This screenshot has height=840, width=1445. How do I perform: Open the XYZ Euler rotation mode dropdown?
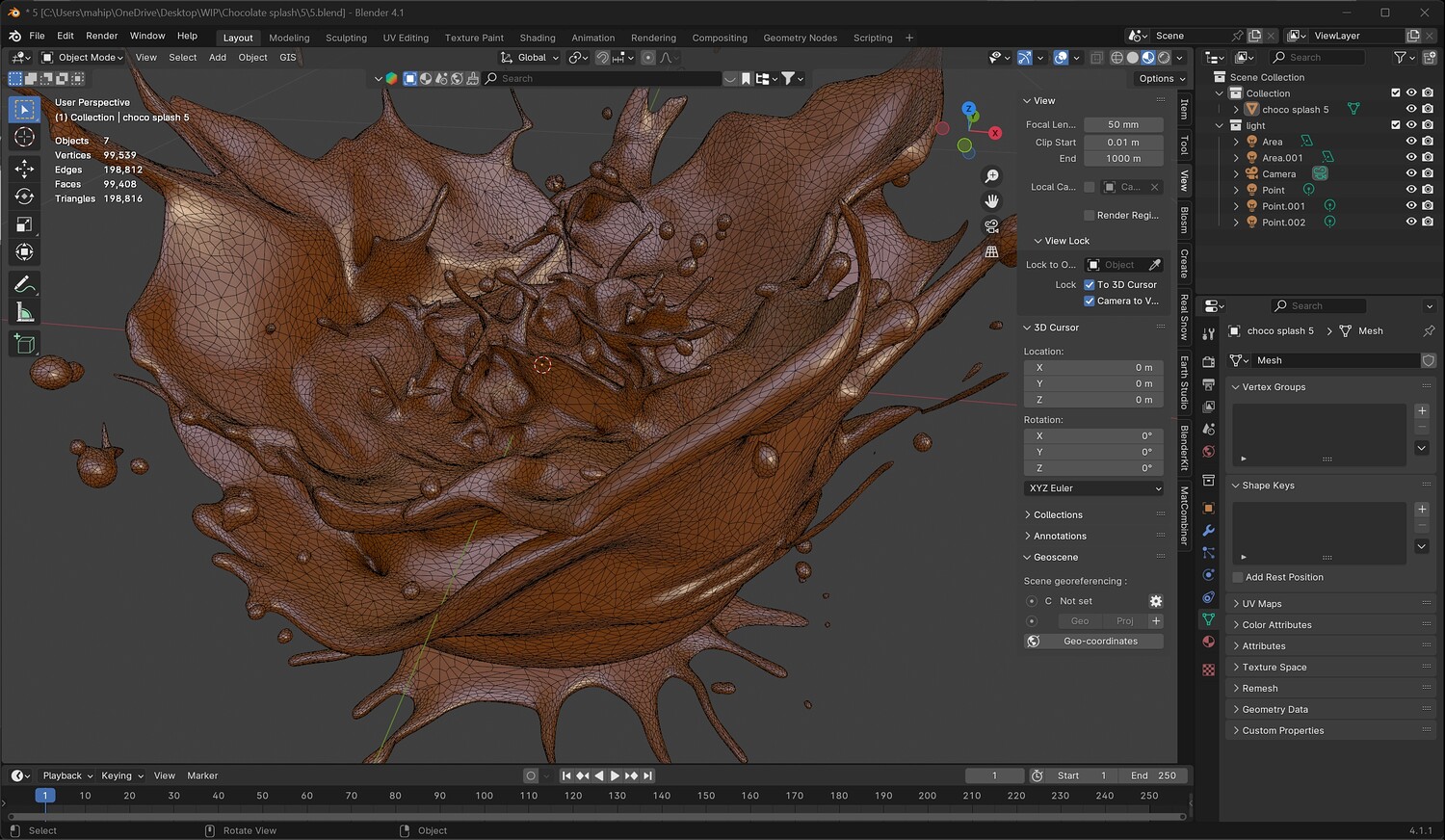click(1093, 488)
